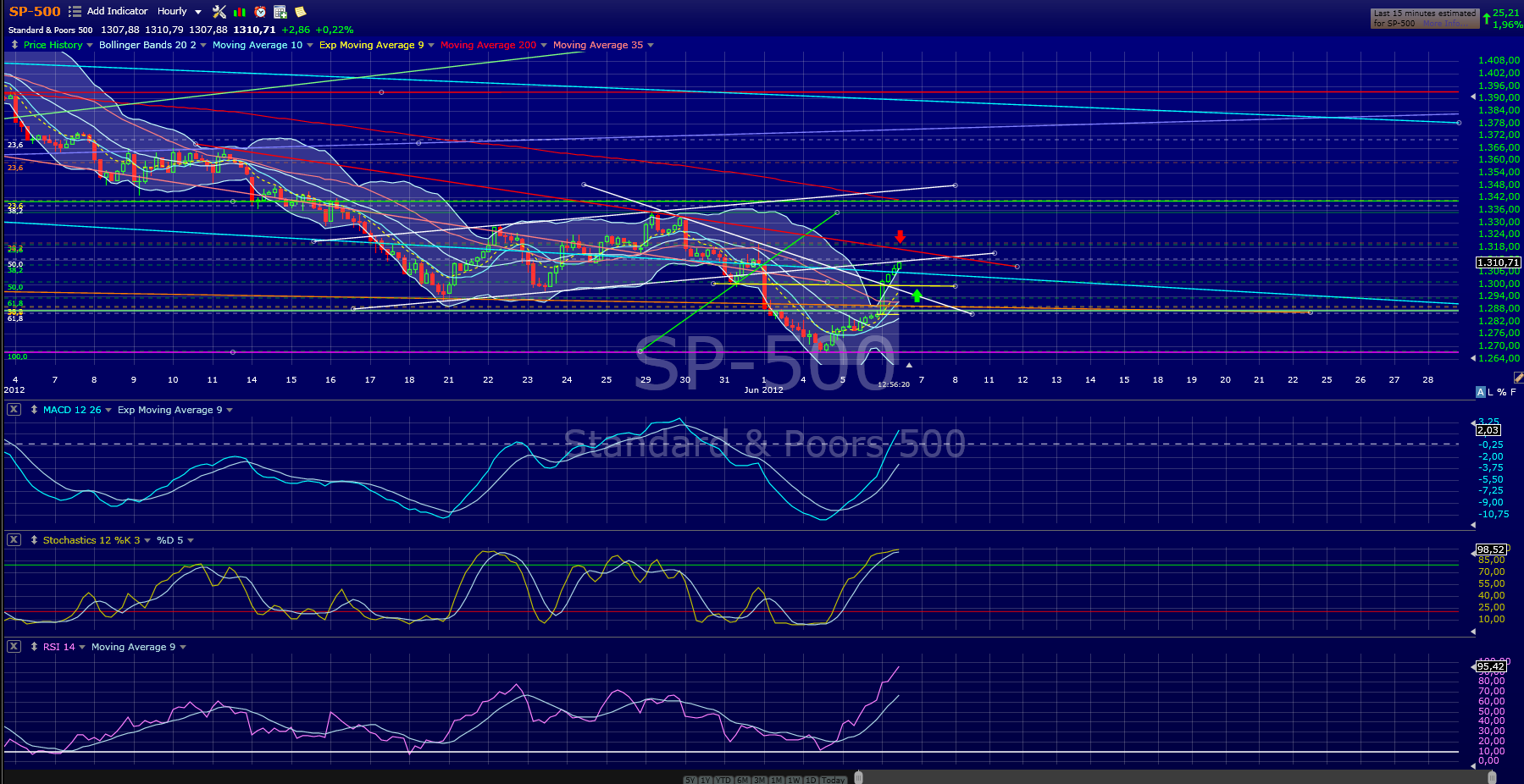The image size is (1524, 784).
Task: Open the alarm clock alert icon
Action: pyautogui.click(x=260, y=12)
